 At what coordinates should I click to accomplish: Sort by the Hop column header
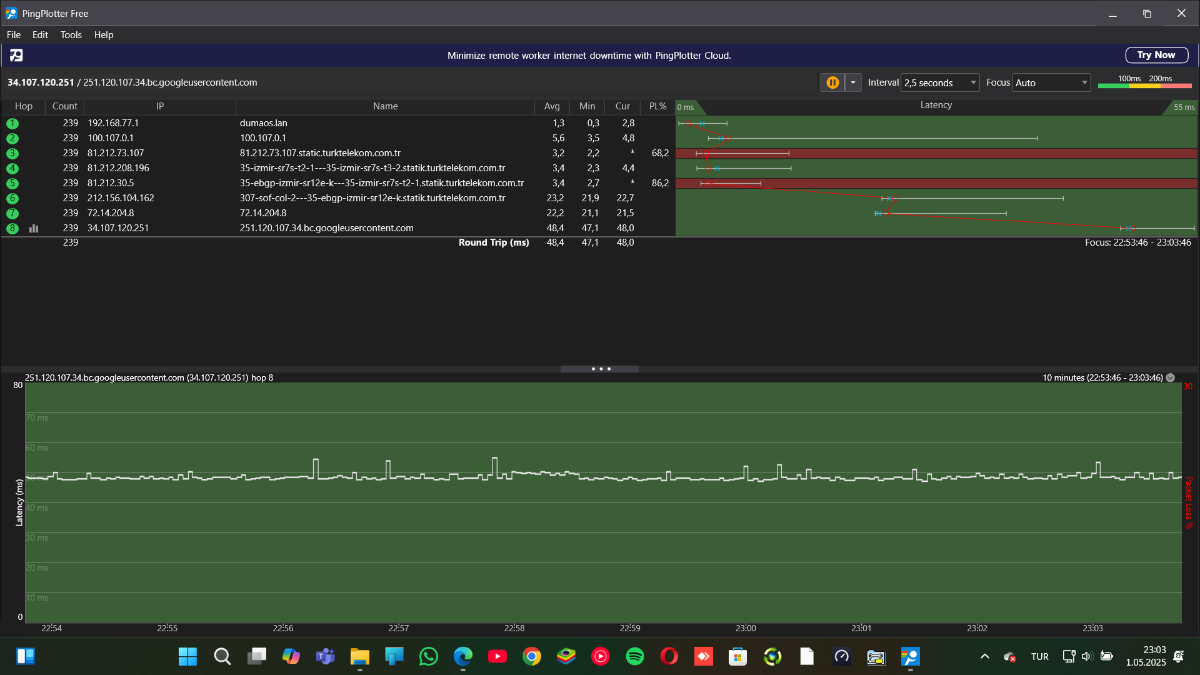[x=24, y=106]
